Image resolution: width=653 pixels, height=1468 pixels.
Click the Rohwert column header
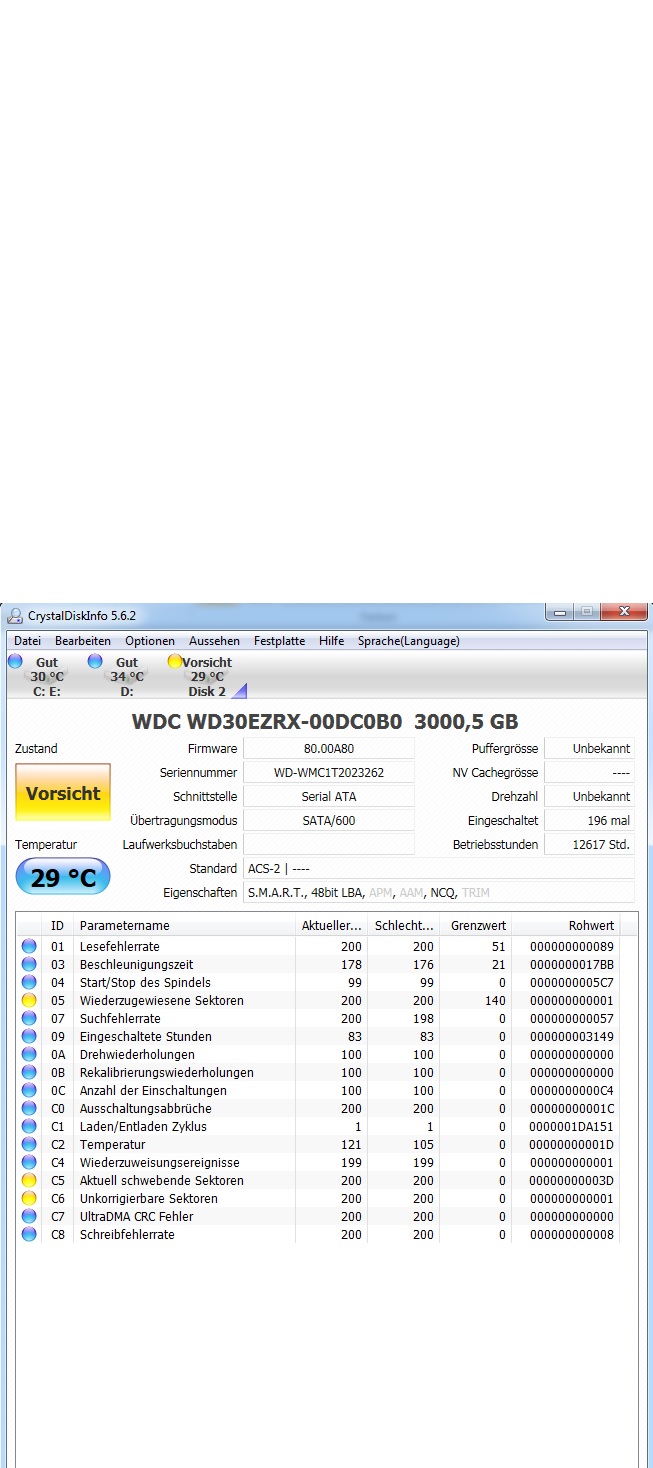(x=566, y=925)
